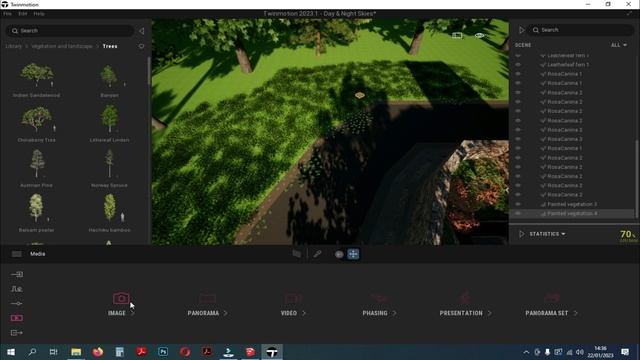Open Task View on the taskbar
The image size is (640, 360).
[53, 352]
